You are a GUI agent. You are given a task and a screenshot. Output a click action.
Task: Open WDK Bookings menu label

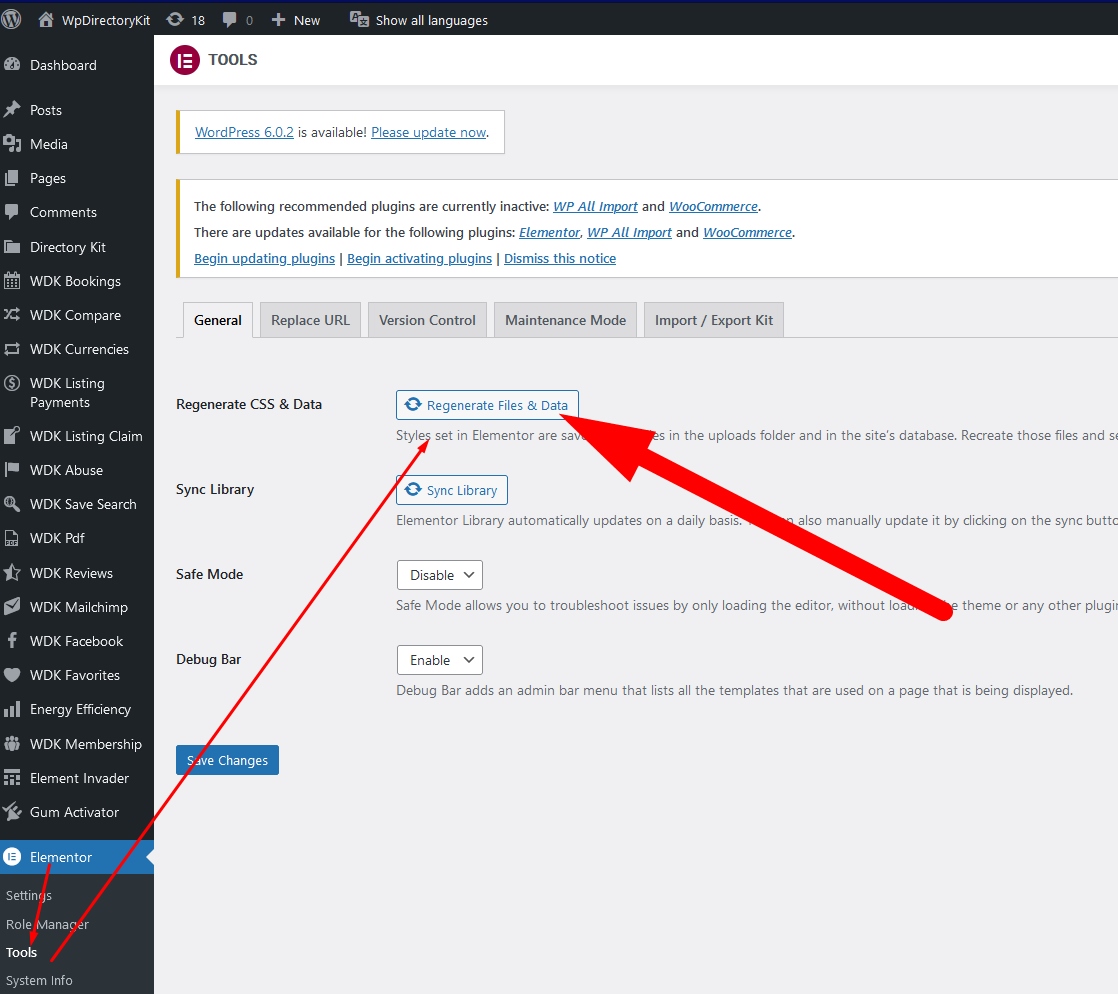(x=76, y=281)
